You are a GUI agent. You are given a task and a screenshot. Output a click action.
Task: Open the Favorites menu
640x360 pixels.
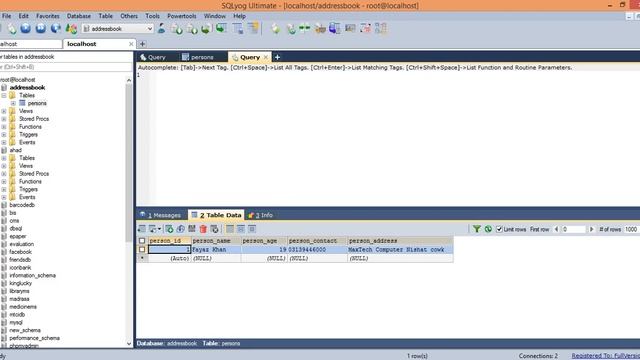[x=48, y=16]
